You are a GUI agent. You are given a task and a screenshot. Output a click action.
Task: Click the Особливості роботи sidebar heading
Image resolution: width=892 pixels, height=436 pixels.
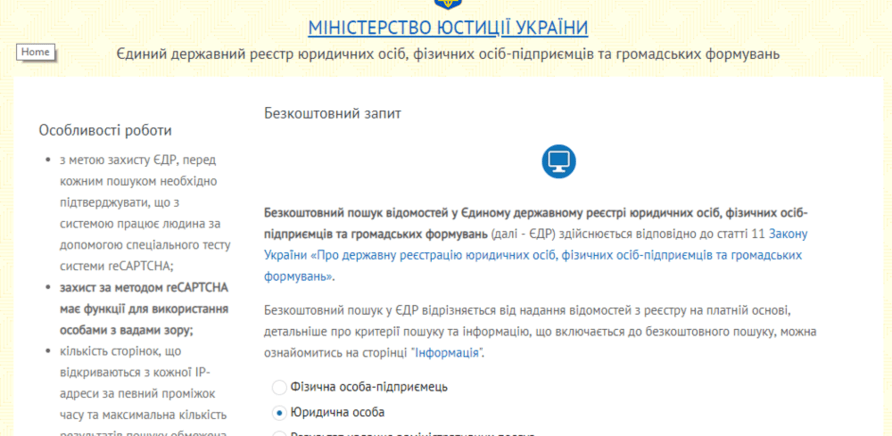click(x=105, y=130)
